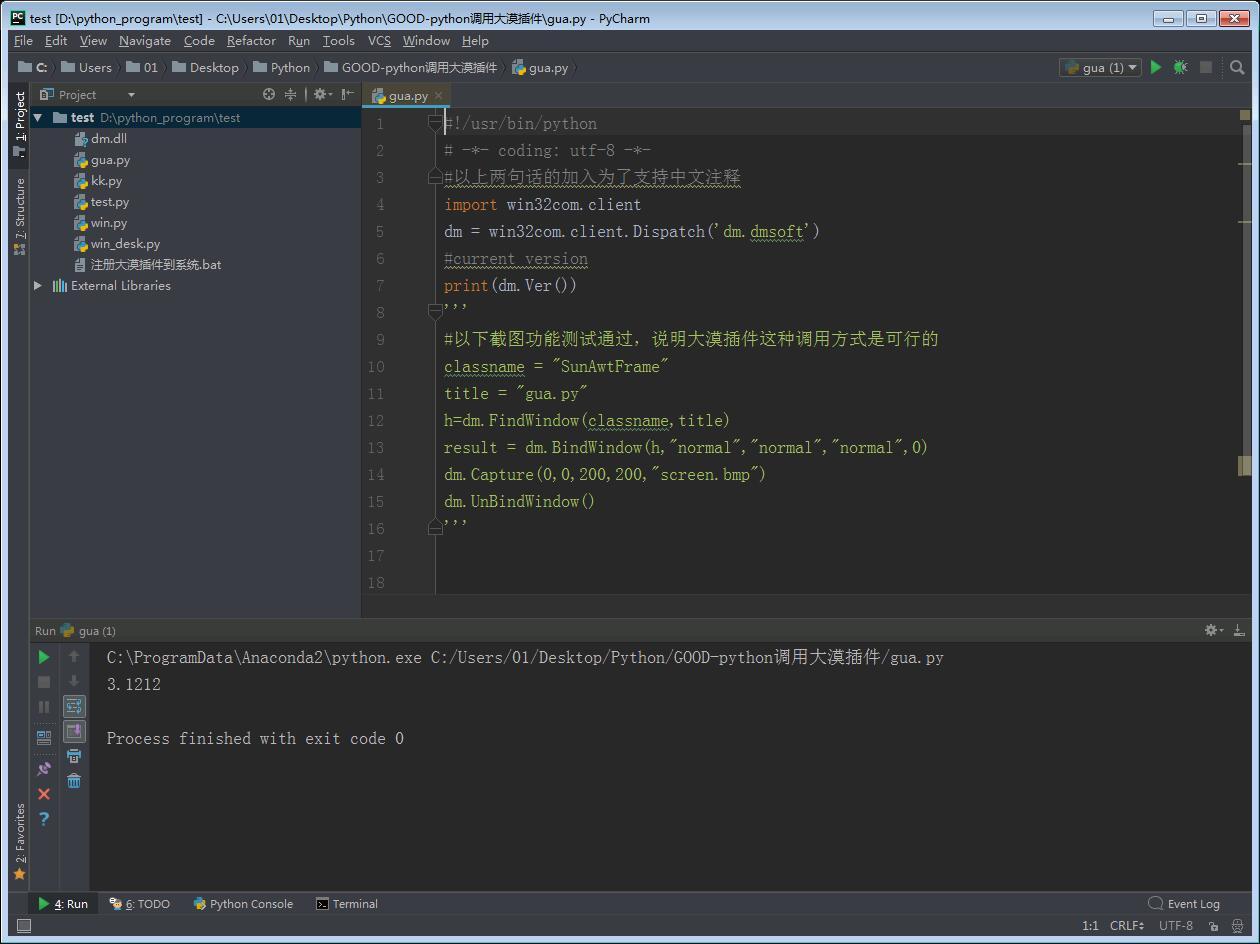Image resolution: width=1260 pixels, height=944 pixels.
Task: Click the green Run button in the top toolbar
Action: (x=1156, y=67)
